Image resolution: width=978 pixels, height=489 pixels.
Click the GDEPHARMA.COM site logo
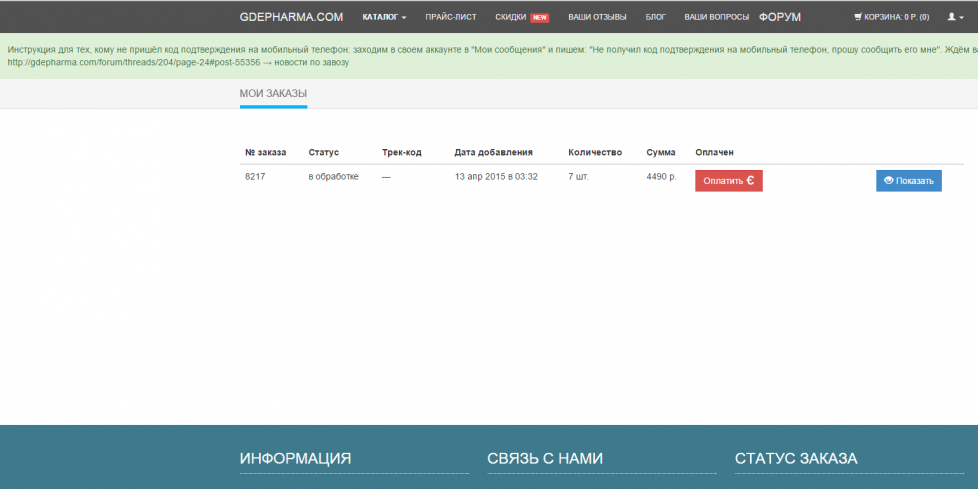[x=291, y=17]
